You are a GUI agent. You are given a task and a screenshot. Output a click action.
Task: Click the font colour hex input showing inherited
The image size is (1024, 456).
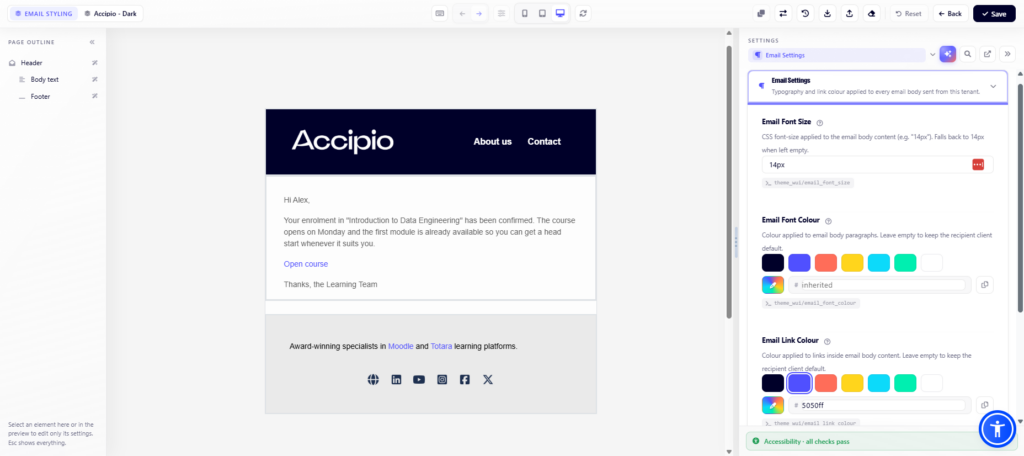point(880,285)
